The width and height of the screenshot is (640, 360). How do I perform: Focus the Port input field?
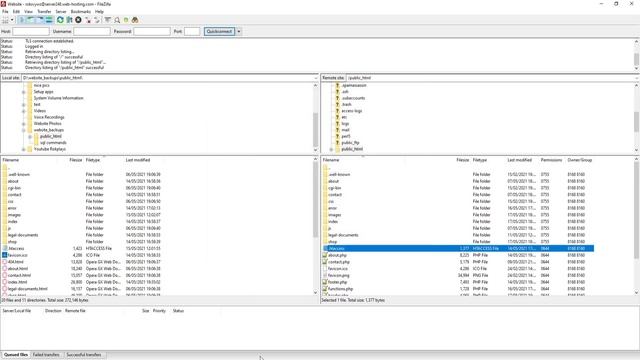click(x=192, y=31)
